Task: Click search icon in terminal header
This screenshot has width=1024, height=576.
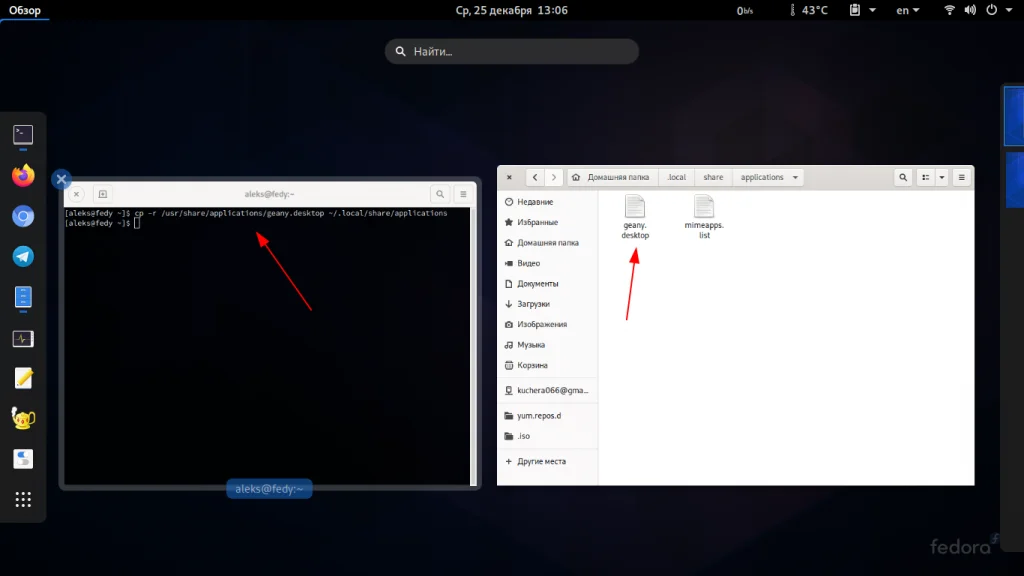Action: coord(440,194)
